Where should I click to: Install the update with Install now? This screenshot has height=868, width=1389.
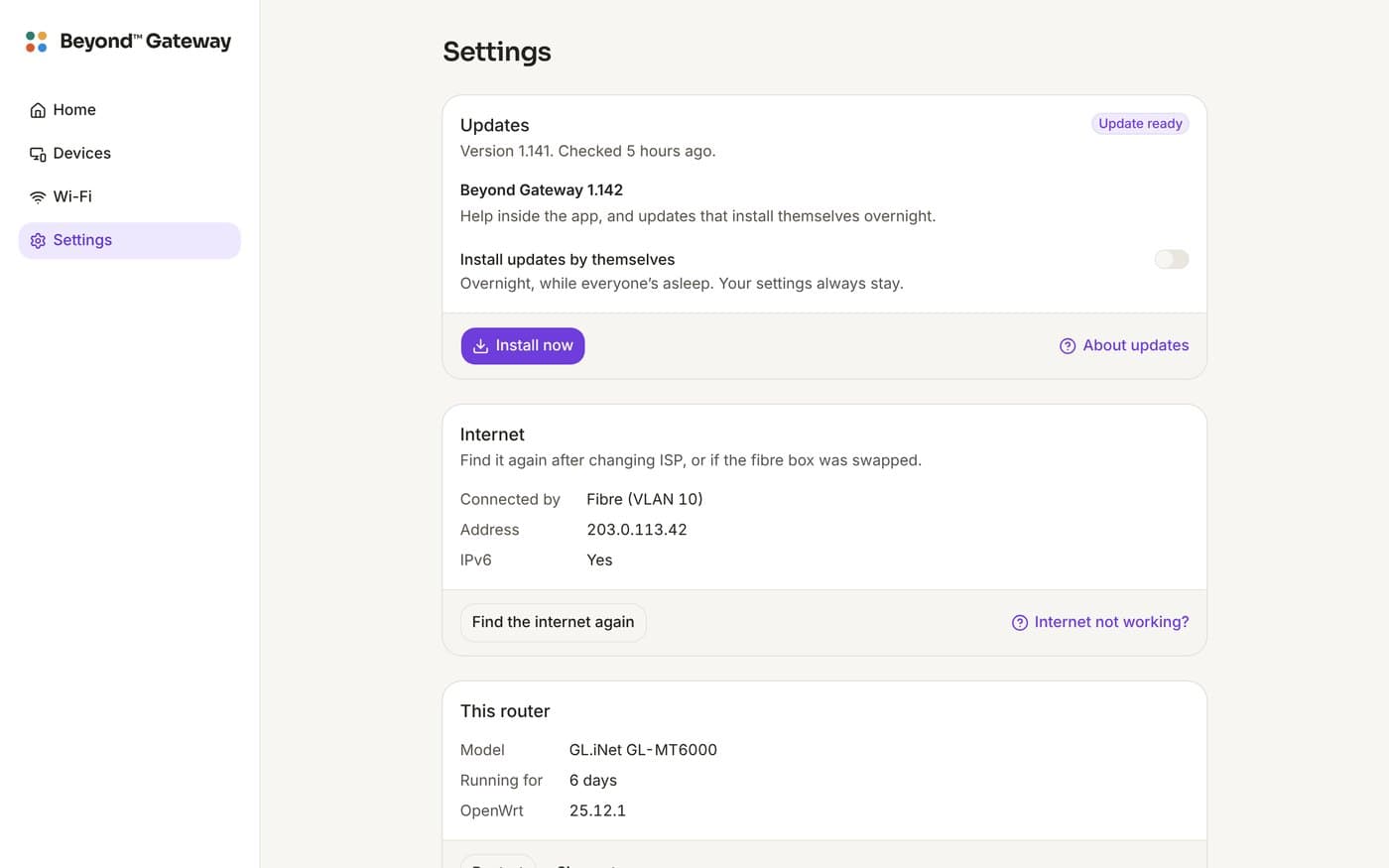[523, 346]
